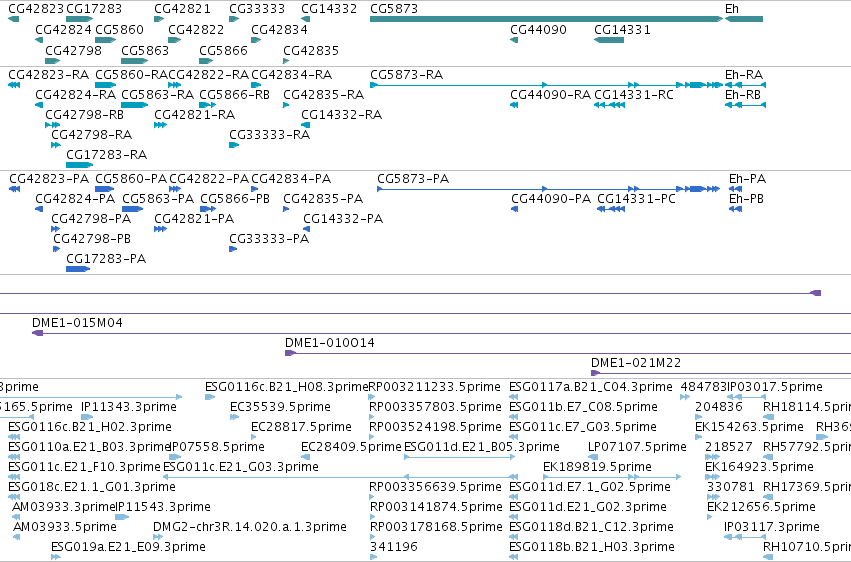
Task: Select the ESG011d.E21_B05.3prime EST label
Action: (x=482, y=447)
